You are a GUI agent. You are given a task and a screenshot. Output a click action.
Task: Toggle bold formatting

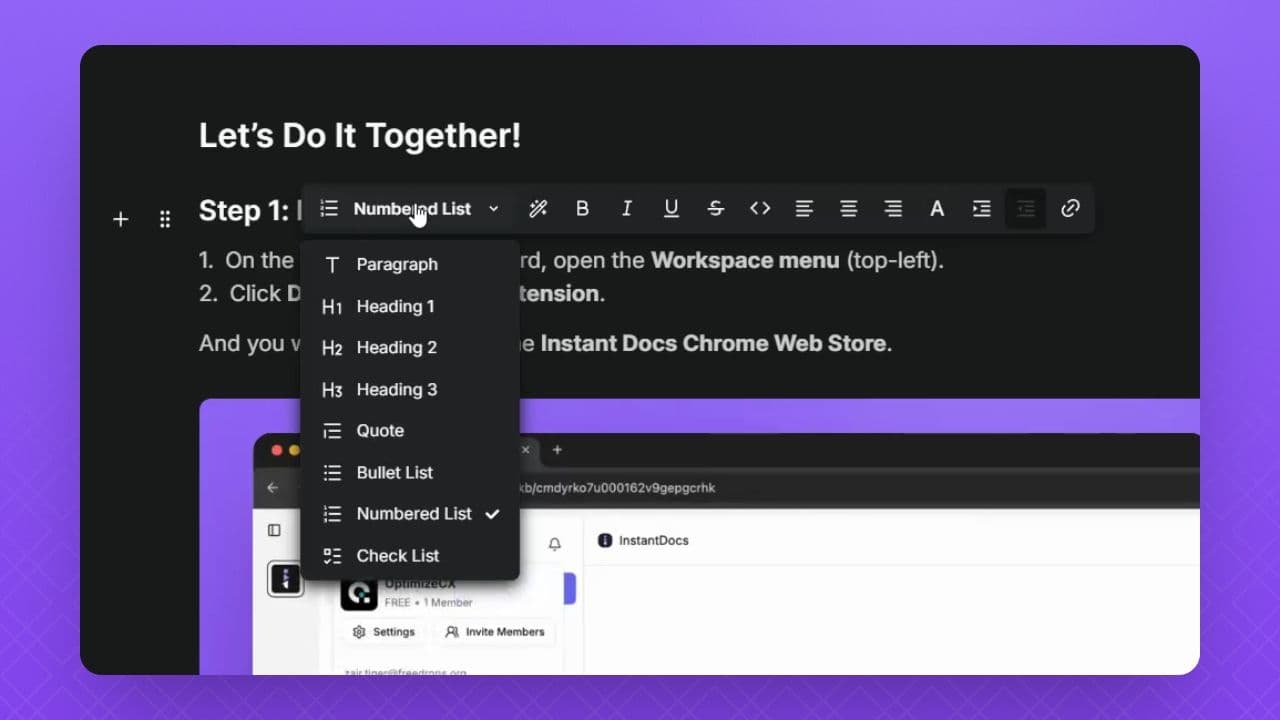click(582, 208)
